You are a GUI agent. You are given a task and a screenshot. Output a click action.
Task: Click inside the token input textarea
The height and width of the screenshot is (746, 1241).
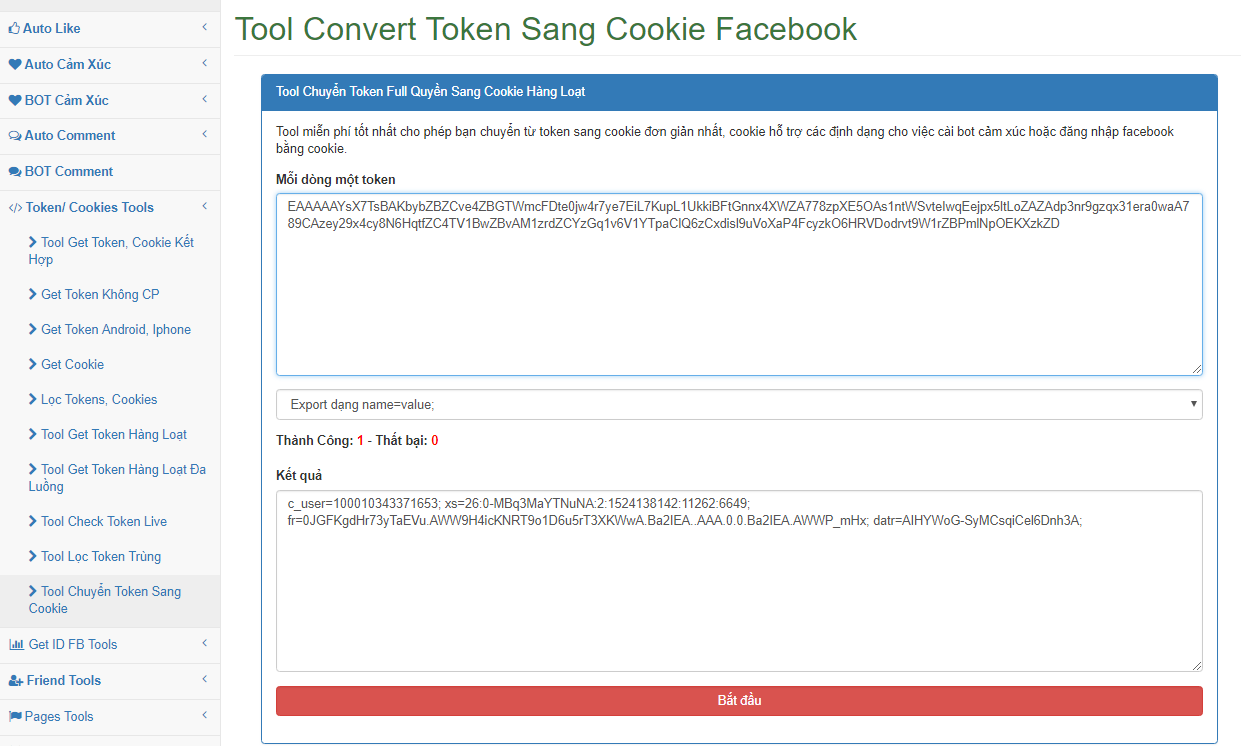tap(739, 285)
